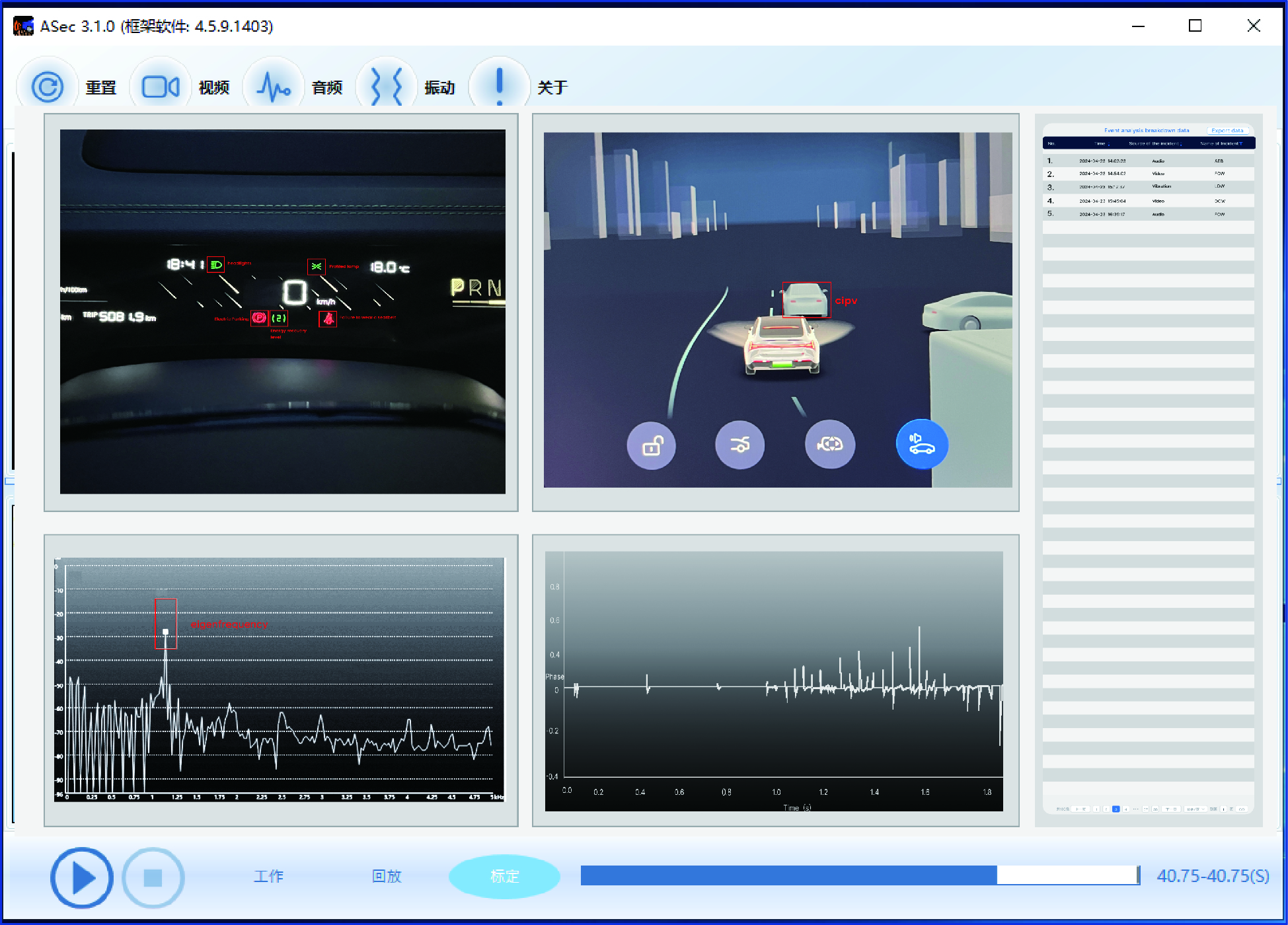Image resolution: width=1288 pixels, height=925 pixels.
Task: Click the green energy recovery level indicator
Action: (x=279, y=318)
